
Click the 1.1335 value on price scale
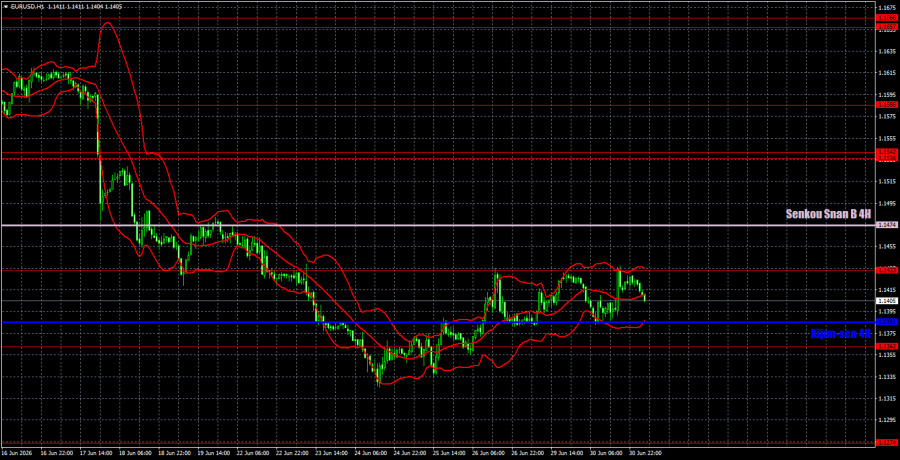[x=887, y=377]
